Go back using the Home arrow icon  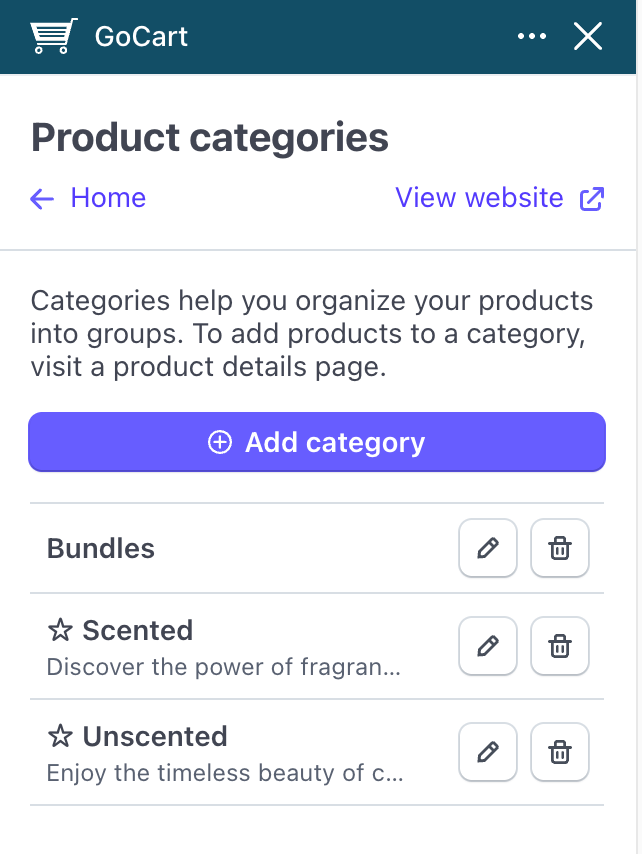click(42, 199)
